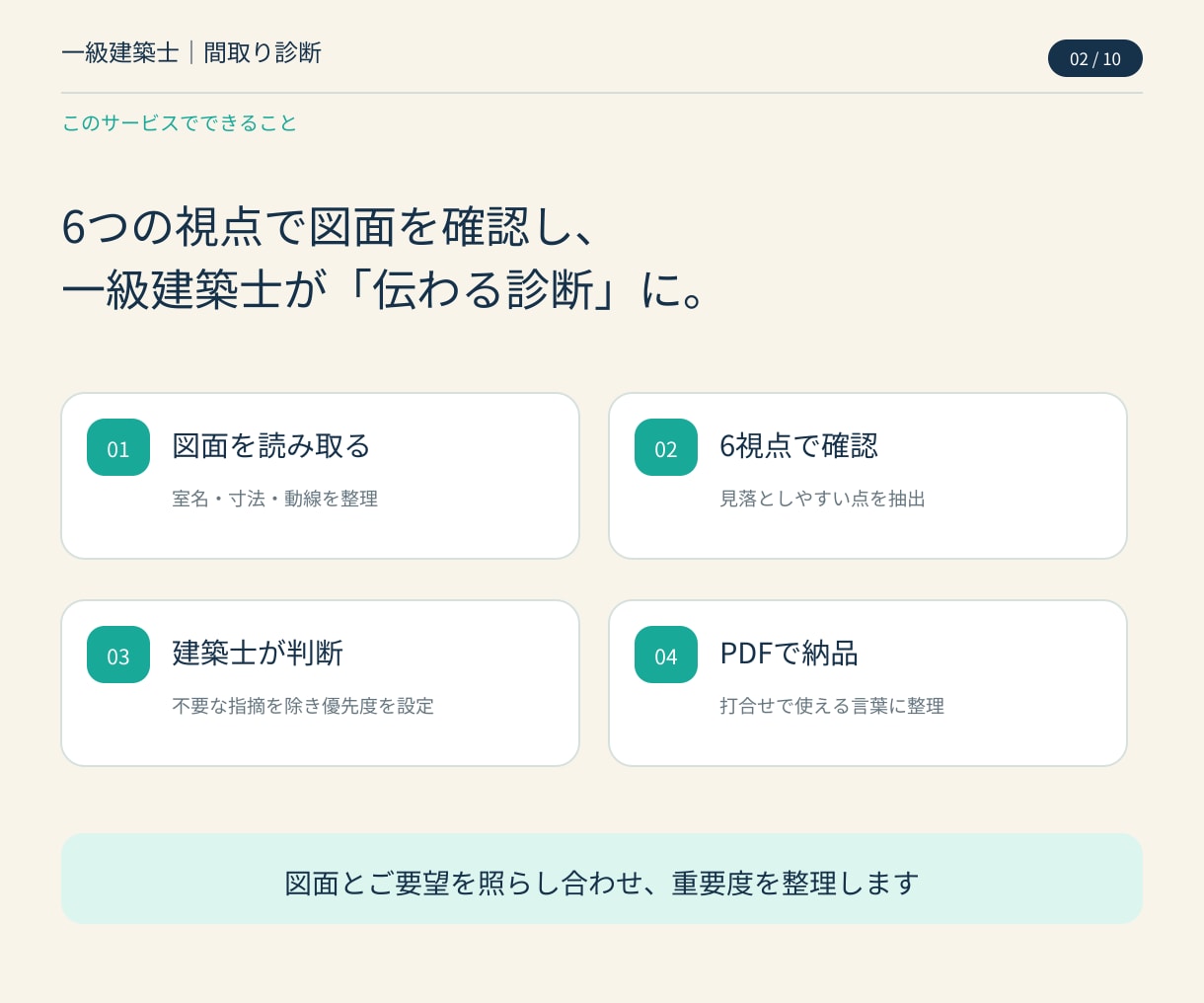This screenshot has height=1003, width=1204.
Task: Click the 02 / 10 page indicator badge
Action: point(1094,58)
